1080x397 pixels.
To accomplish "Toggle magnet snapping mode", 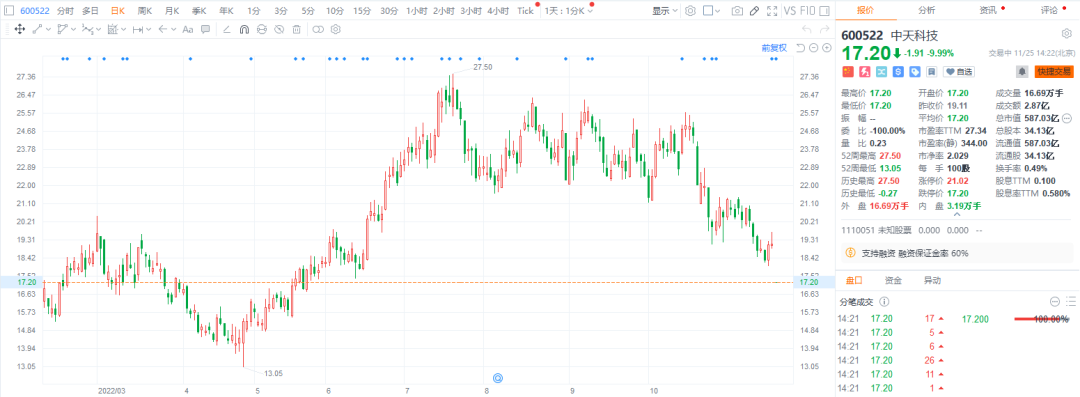I will 244,30.
